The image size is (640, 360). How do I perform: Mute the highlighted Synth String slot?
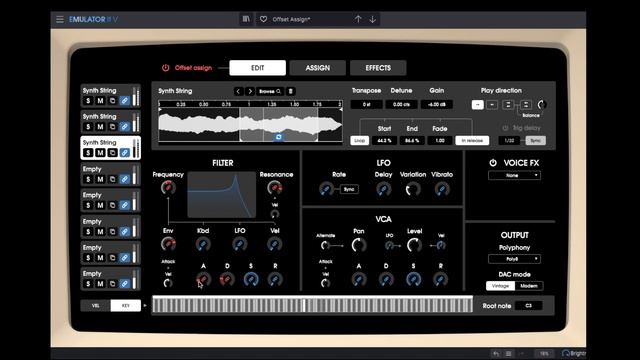tap(100, 153)
